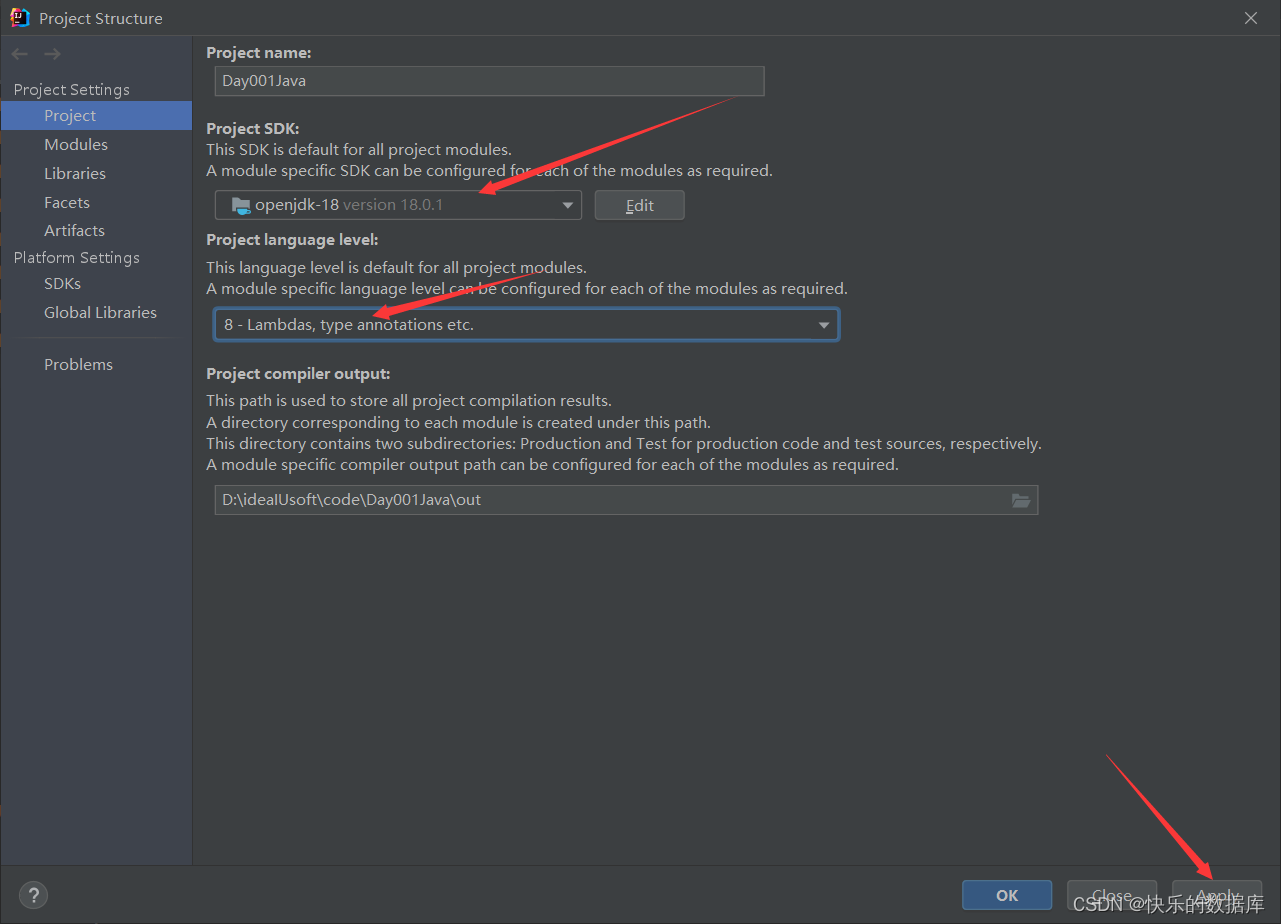Click the Close button

(1112, 895)
